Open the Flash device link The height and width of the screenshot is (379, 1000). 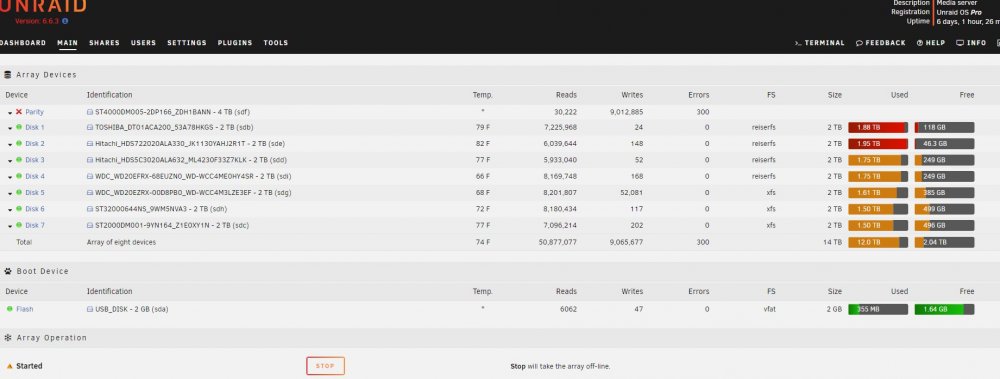[25, 309]
